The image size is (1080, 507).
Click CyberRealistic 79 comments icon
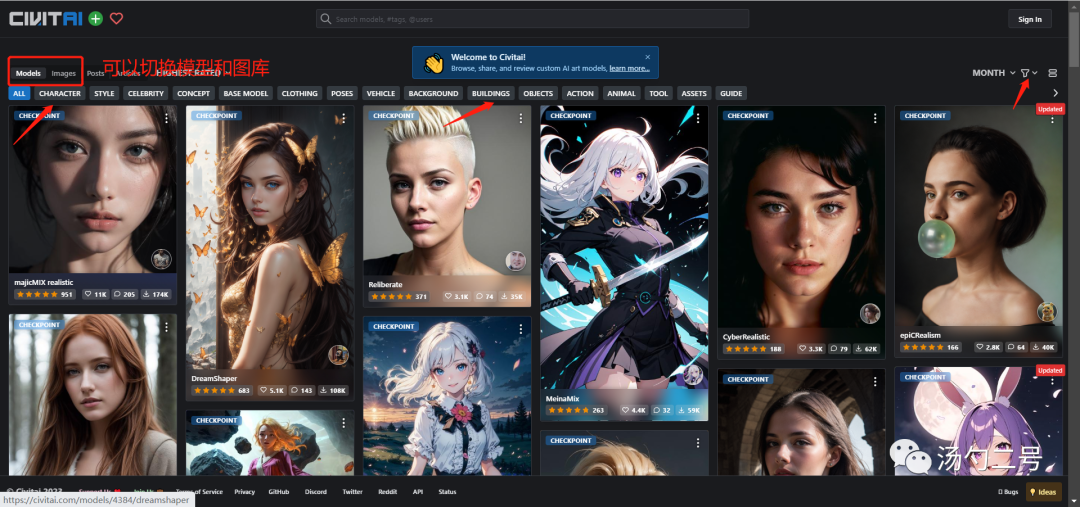click(834, 349)
